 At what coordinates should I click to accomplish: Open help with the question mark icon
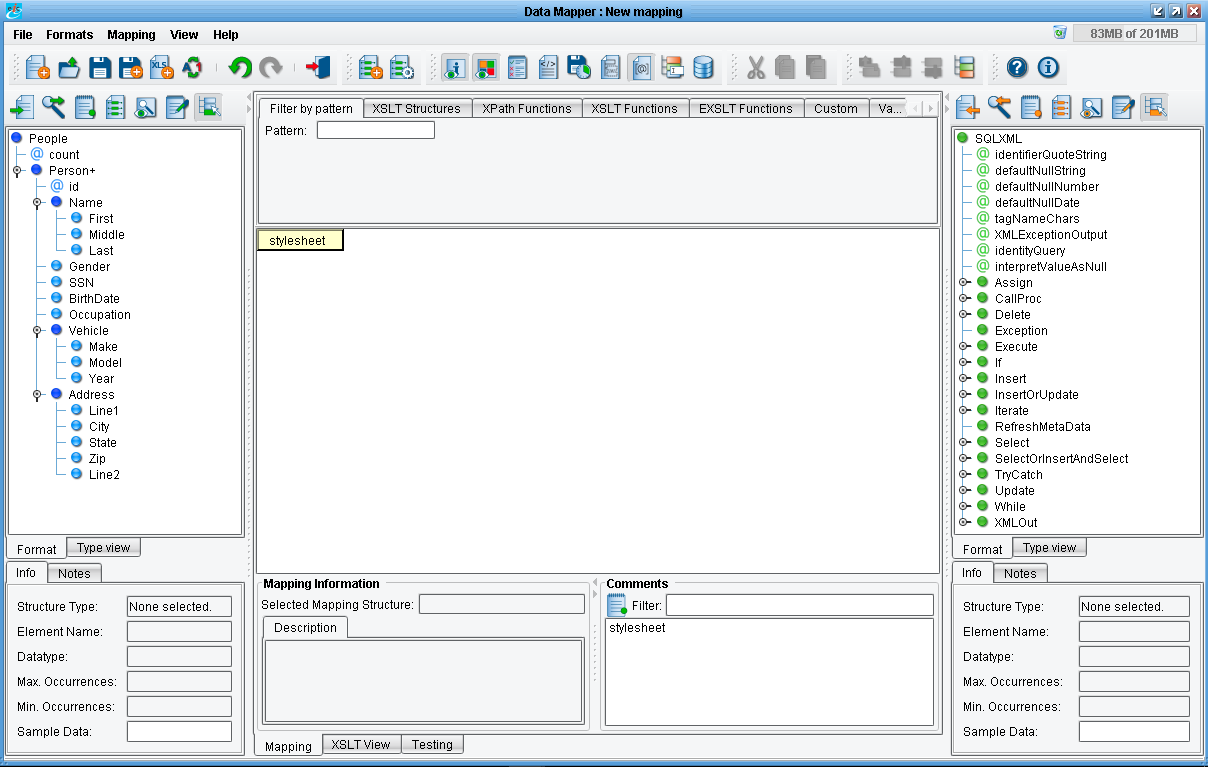pos(1017,67)
